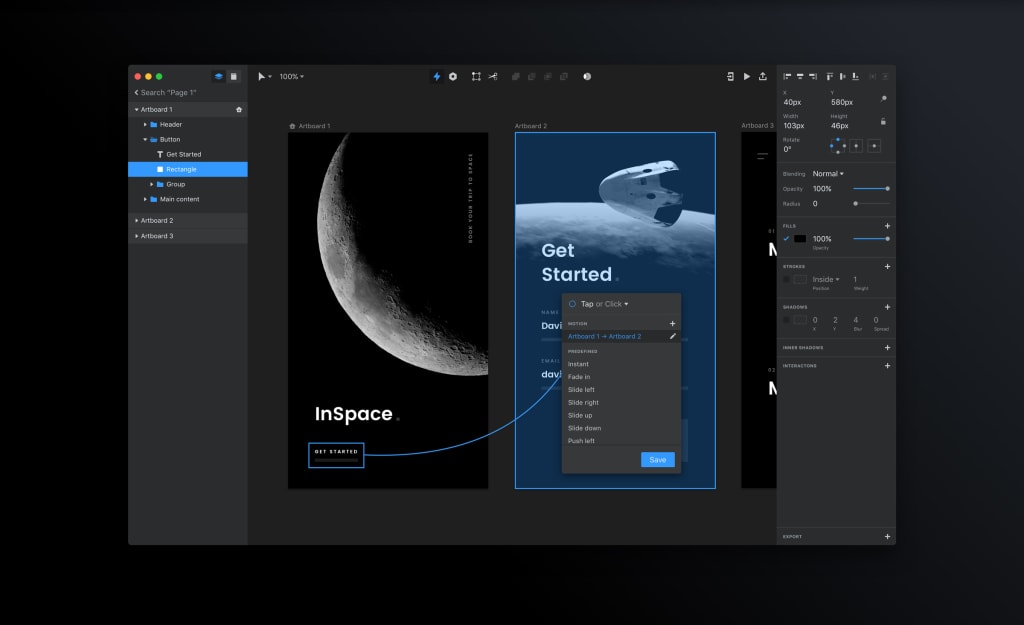Toggle the aspect ratio lock icon
This screenshot has height=625, width=1024.
click(x=882, y=122)
